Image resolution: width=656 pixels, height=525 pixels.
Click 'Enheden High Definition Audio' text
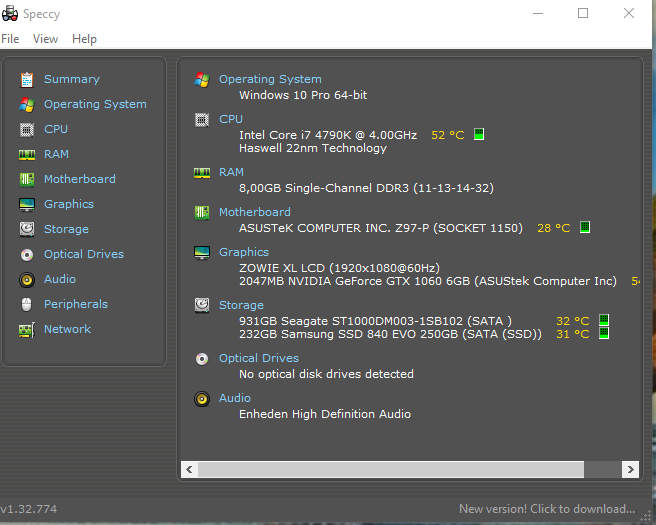325,414
